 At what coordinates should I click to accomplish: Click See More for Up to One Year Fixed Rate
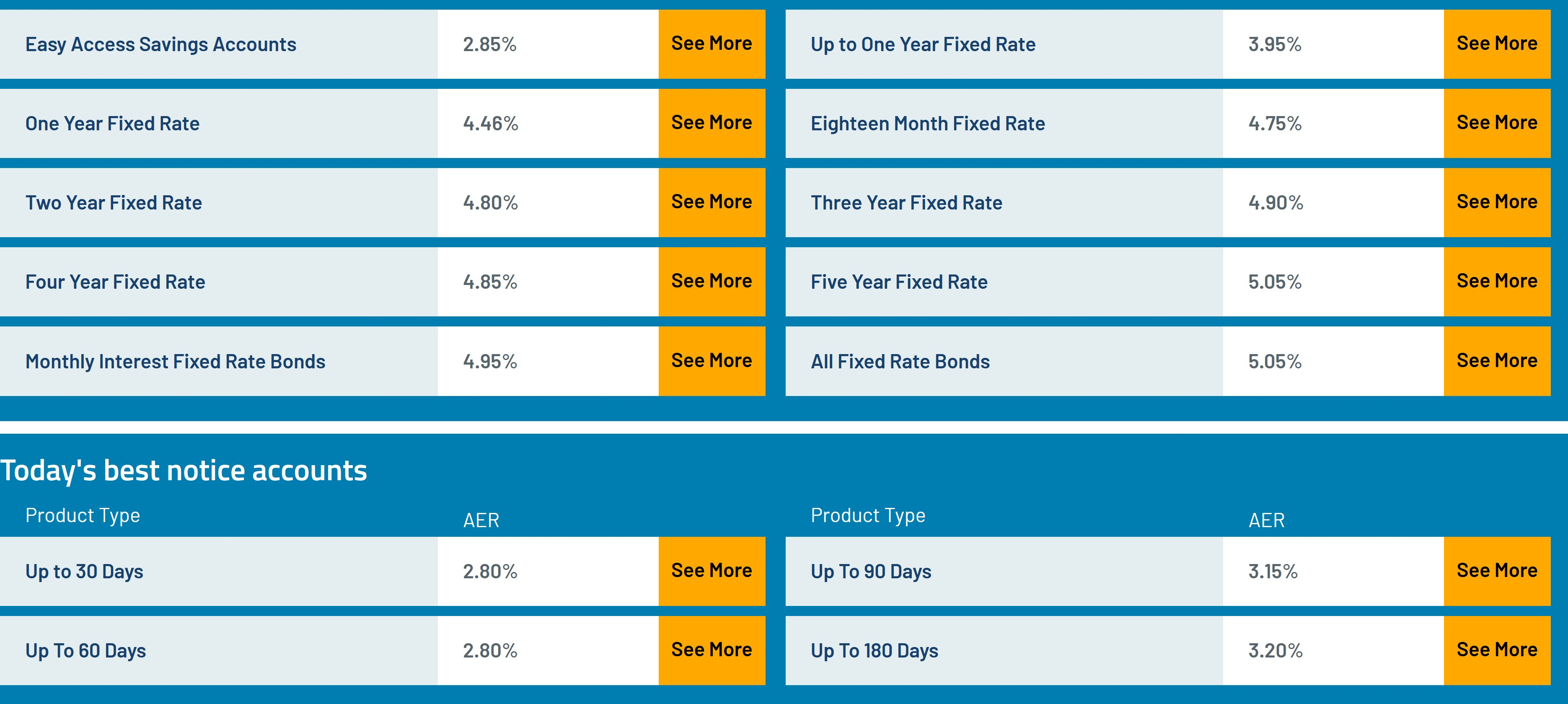pos(1497,44)
